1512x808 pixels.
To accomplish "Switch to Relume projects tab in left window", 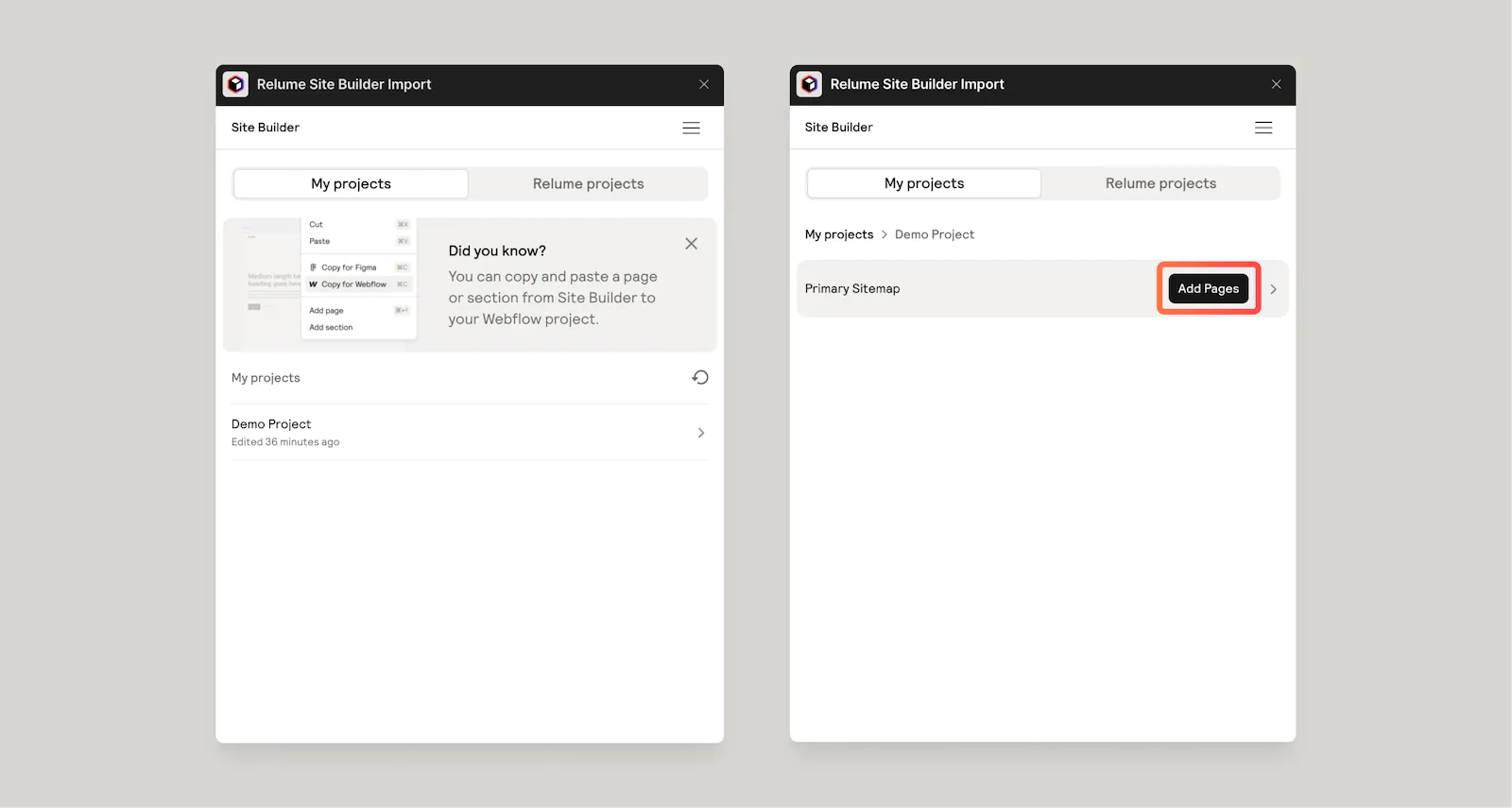I will pyautogui.click(x=588, y=184).
